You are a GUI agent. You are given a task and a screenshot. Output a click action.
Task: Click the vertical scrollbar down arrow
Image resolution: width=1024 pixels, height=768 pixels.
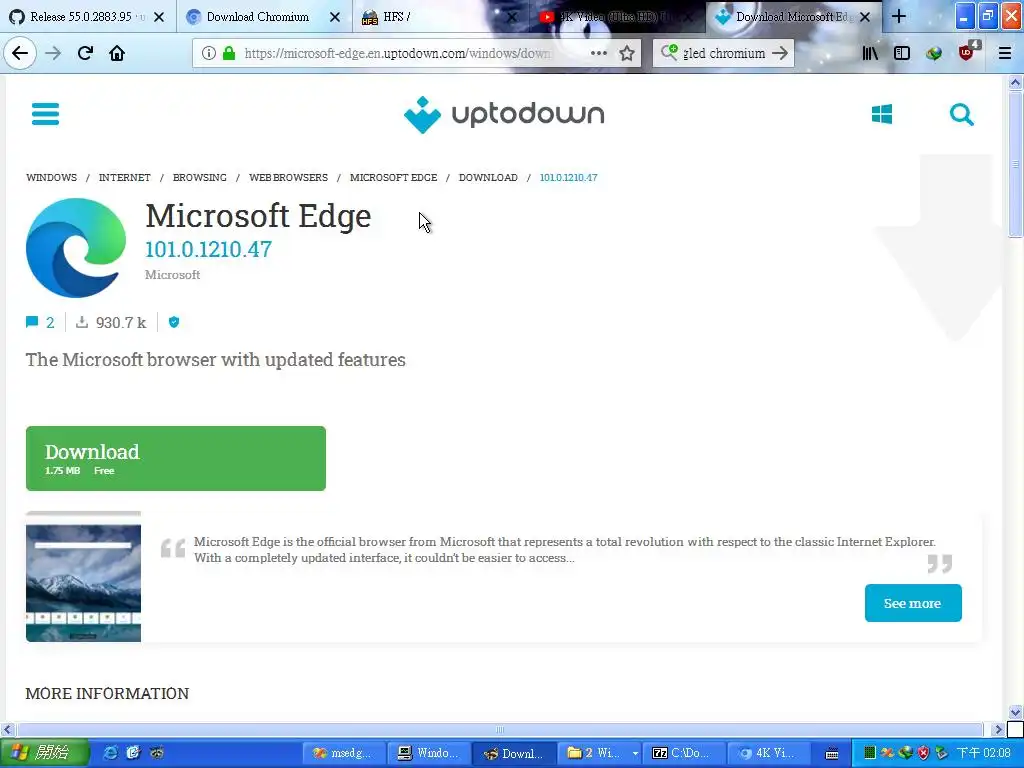tap(1015, 712)
